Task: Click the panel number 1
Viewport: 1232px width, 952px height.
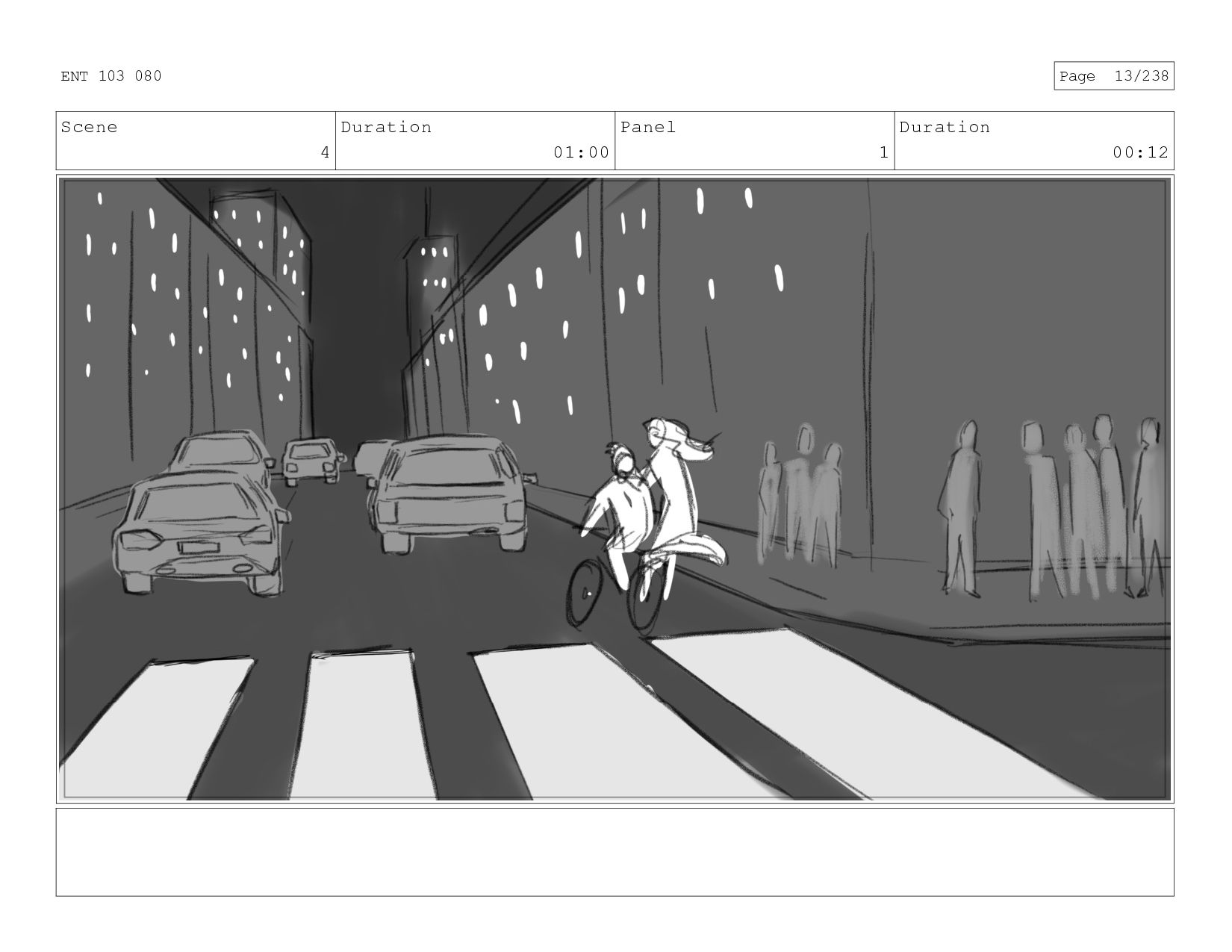Action: (884, 153)
